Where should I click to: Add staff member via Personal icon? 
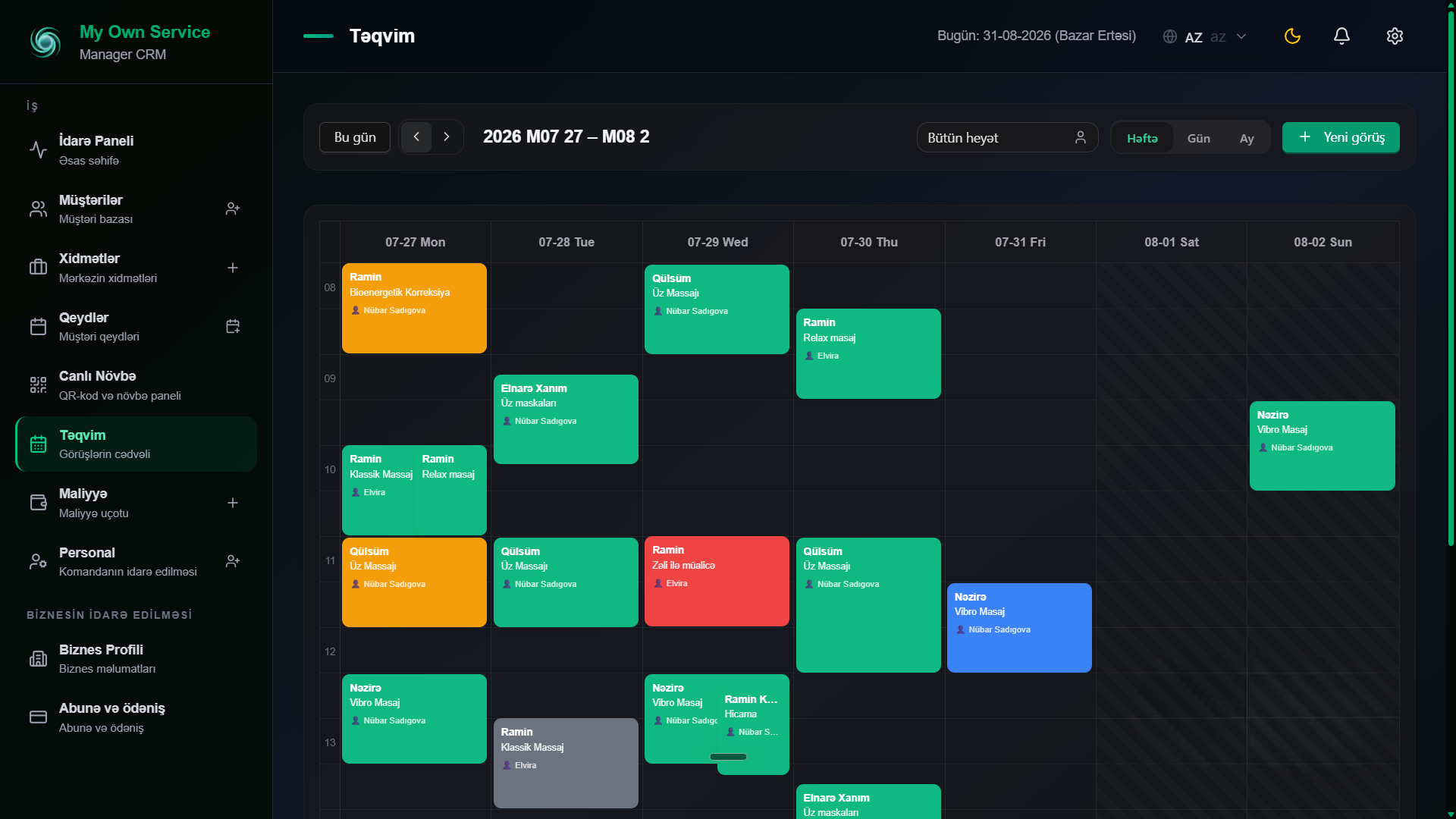pos(233,561)
